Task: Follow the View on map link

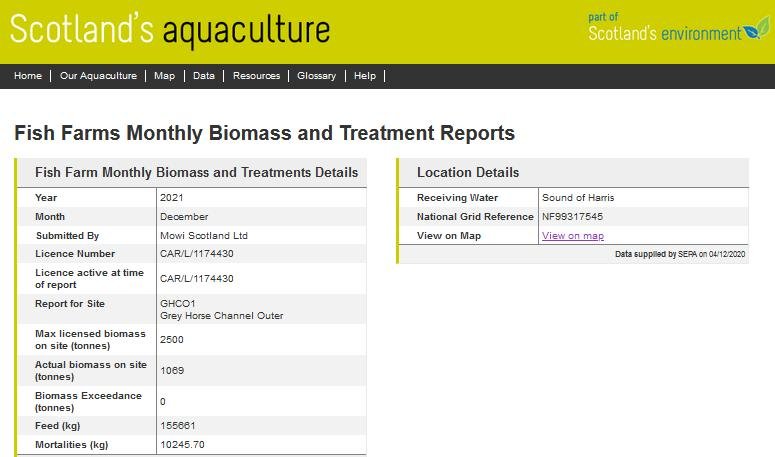Action: coord(573,236)
